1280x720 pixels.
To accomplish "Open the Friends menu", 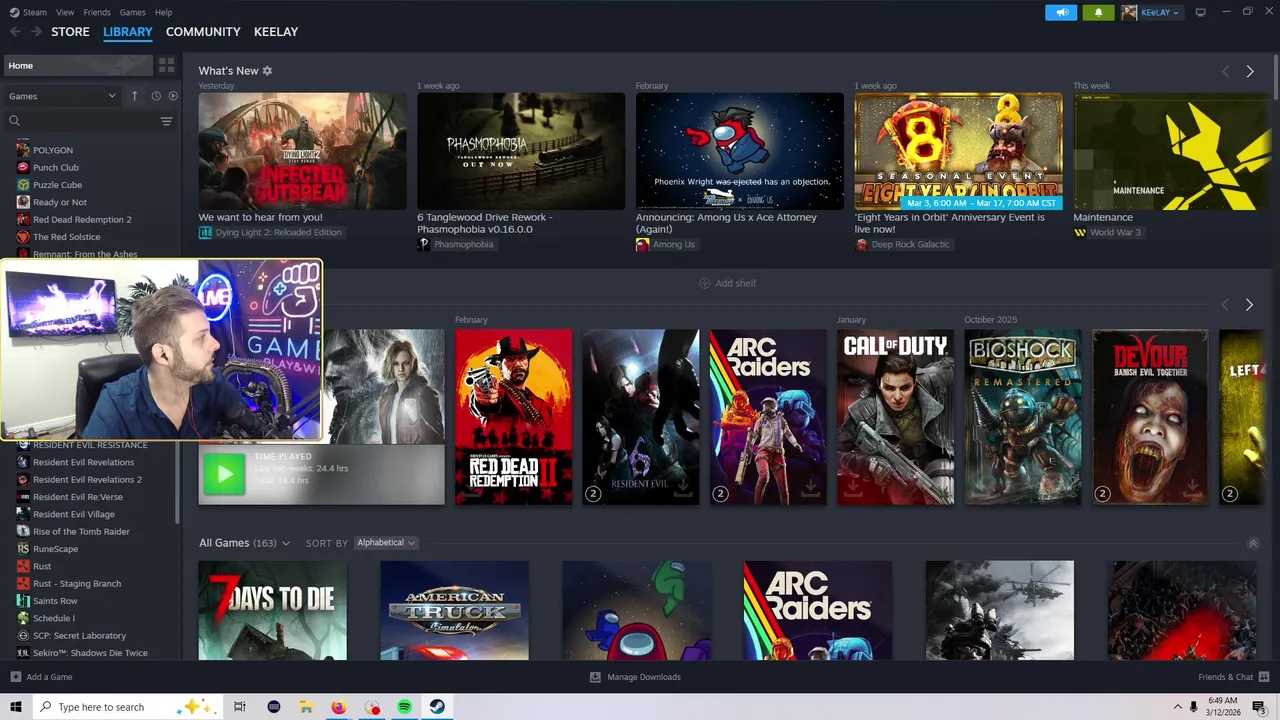I will [97, 12].
